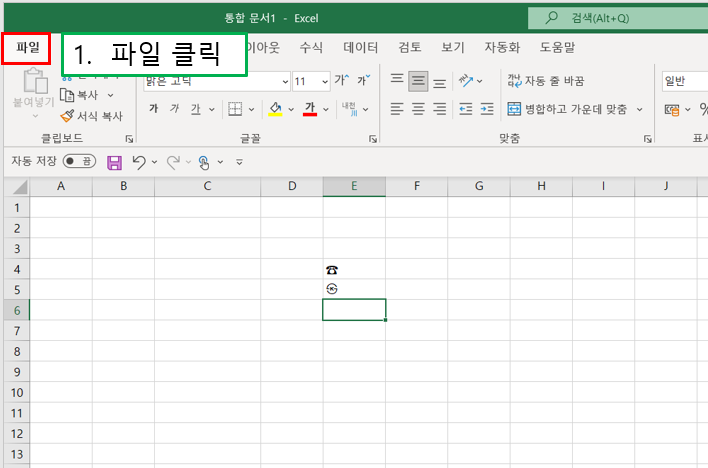The width and height of the screenshot is (708, 468).
Task: Open the font size 11 dropdown
Action: click(x=325, y=82)
